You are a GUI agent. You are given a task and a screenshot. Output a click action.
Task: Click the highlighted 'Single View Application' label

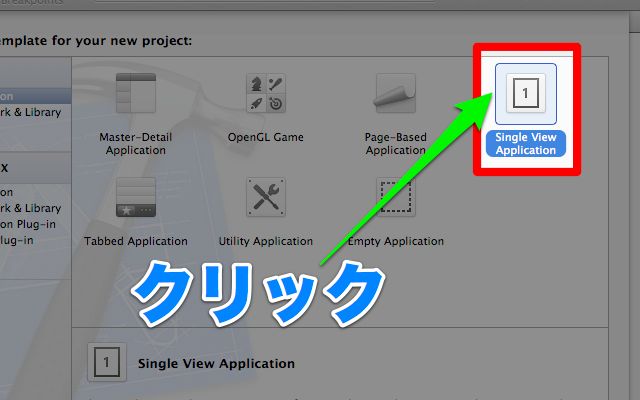pyautogui.click(x=526, y=144)
